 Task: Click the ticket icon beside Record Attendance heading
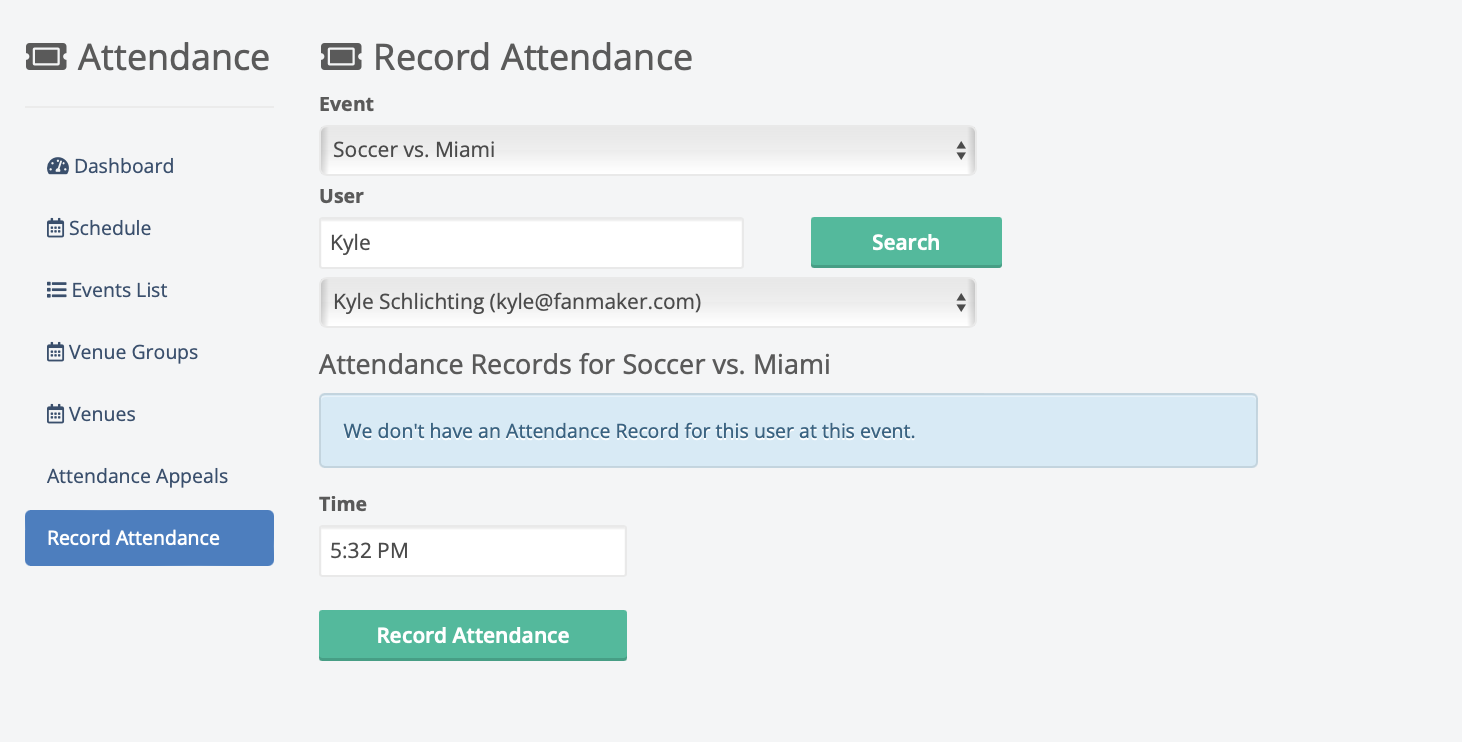click(341, 57)
